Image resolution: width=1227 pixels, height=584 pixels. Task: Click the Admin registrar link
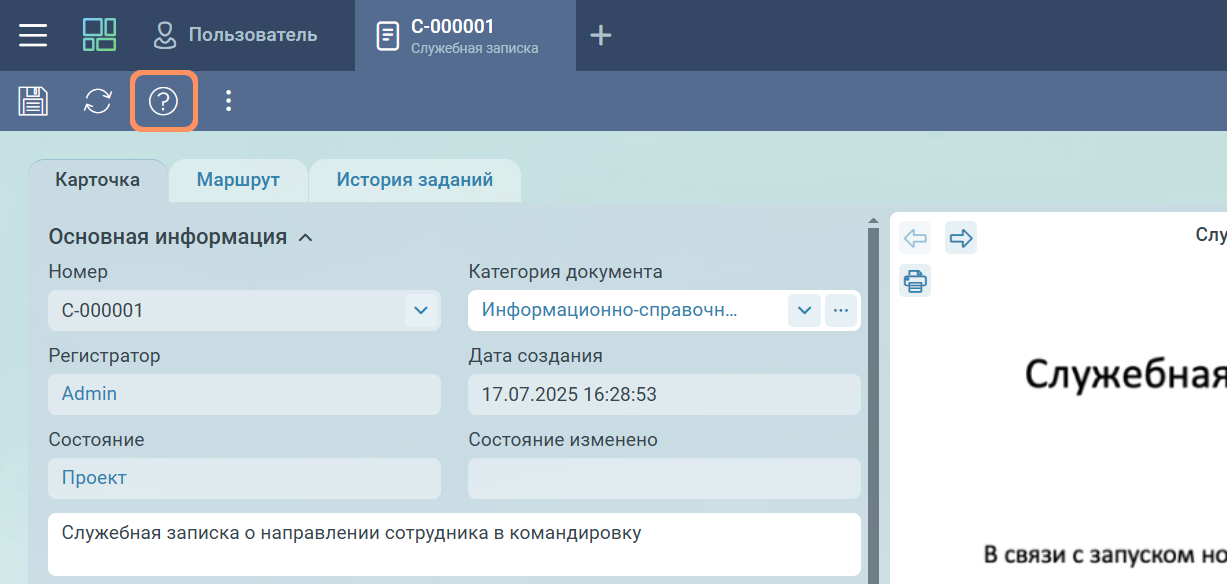click(89, 394)
